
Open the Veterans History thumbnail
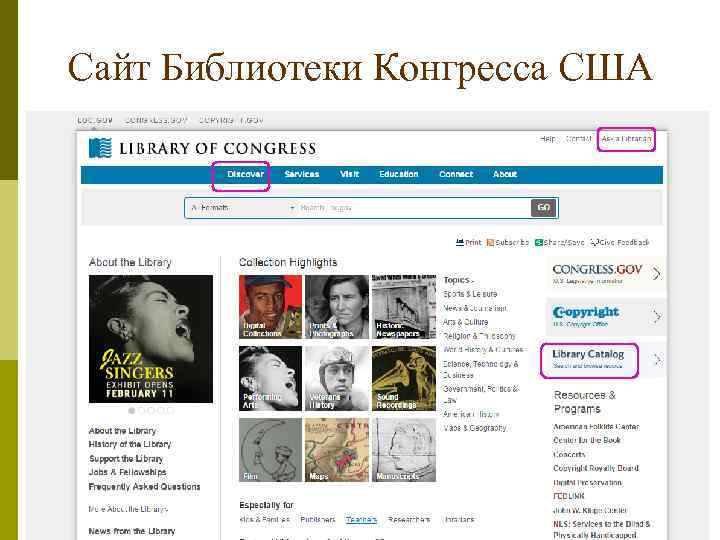tap(337, 378)
